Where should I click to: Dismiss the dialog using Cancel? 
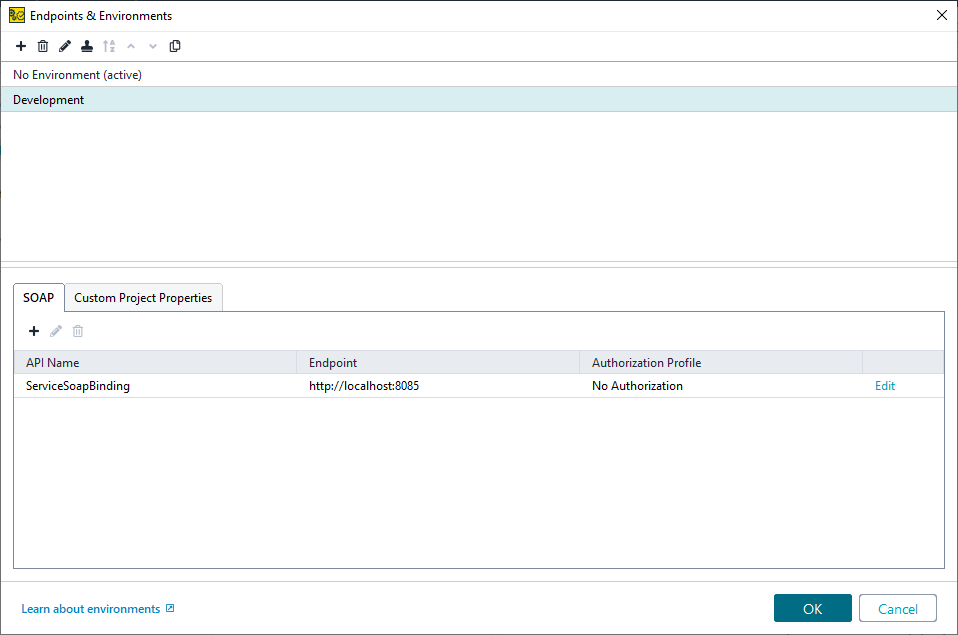pyautogui.click(x=897, y=608)
